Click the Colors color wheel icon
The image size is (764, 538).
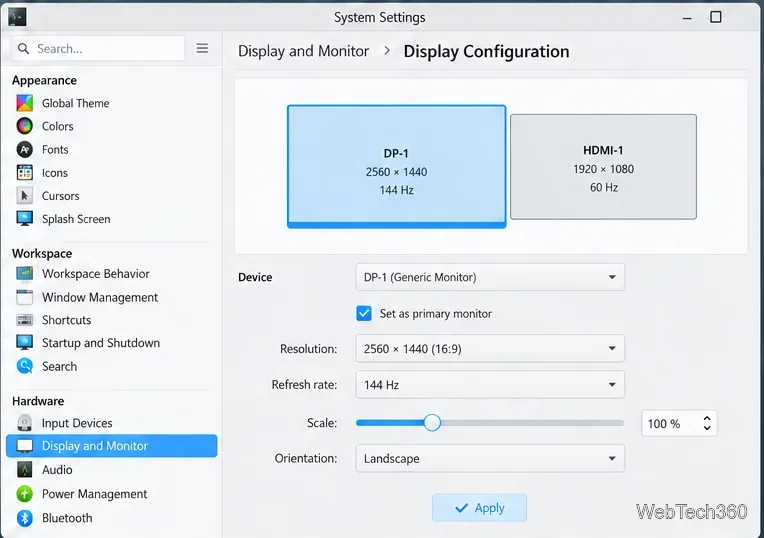pyautogui.click(x=24, y=126)
